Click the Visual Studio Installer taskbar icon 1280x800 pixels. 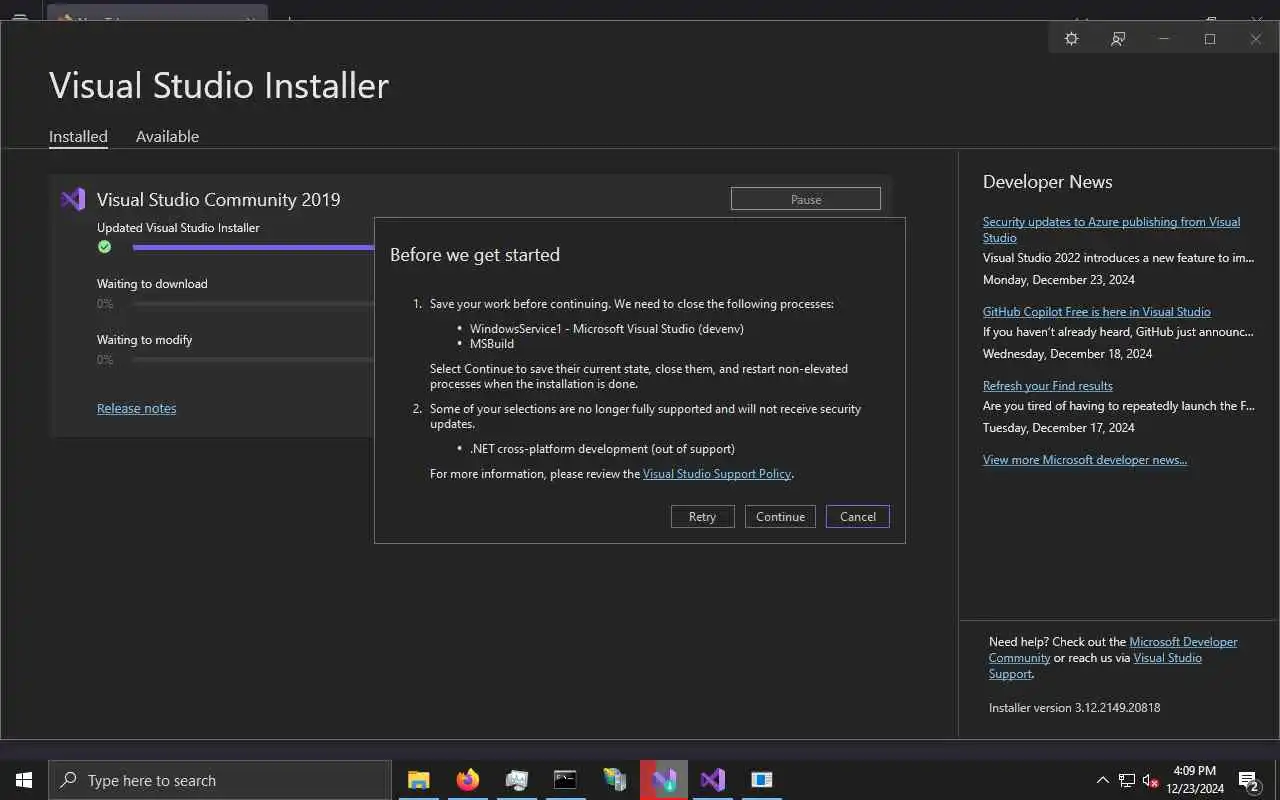coord(664,780)
